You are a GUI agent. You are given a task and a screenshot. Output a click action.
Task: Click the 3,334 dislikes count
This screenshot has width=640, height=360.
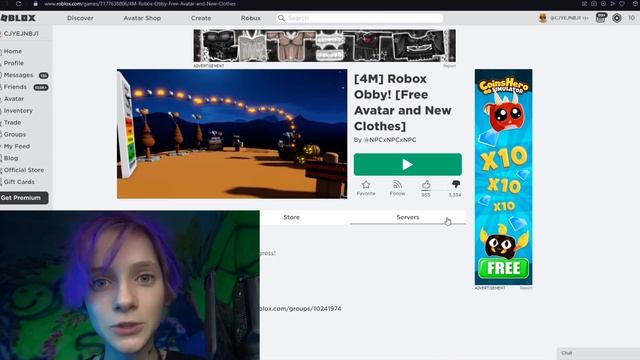[x=455, y=195]
